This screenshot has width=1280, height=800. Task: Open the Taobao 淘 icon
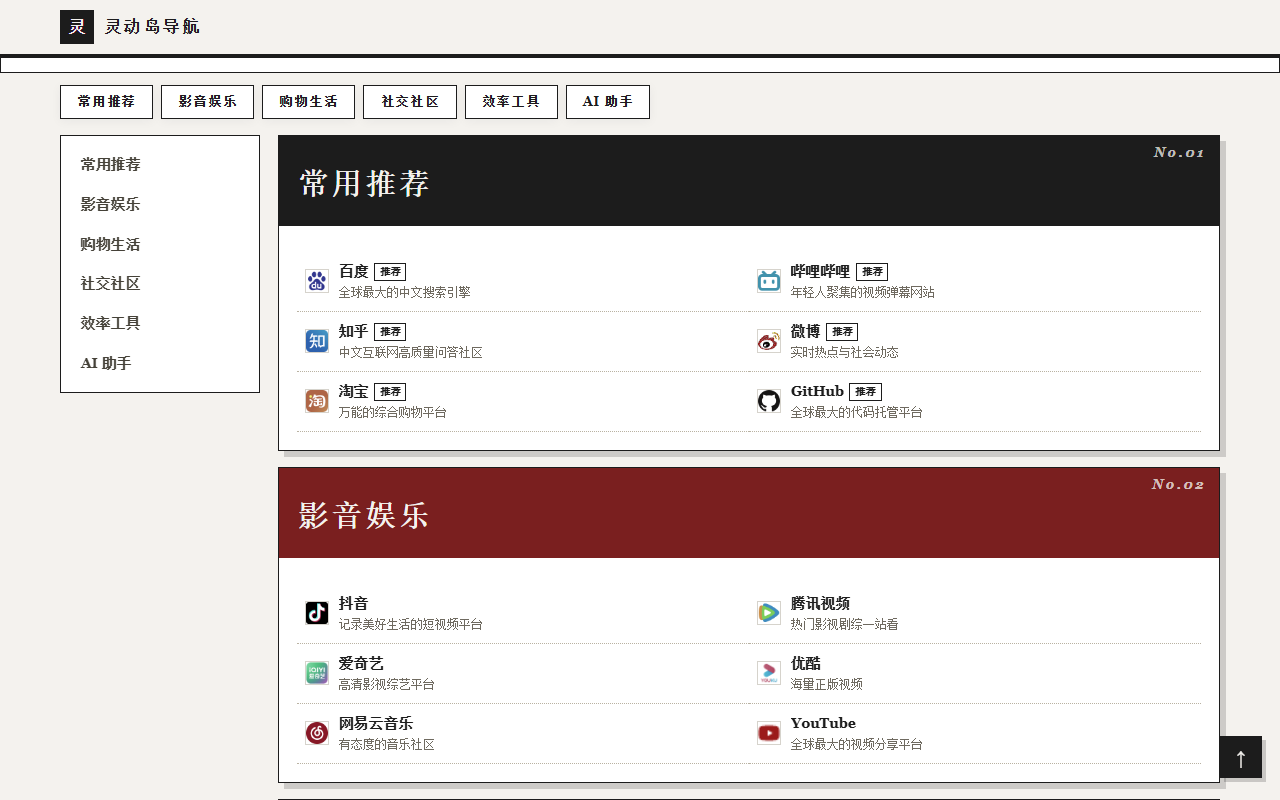(317, 401)
